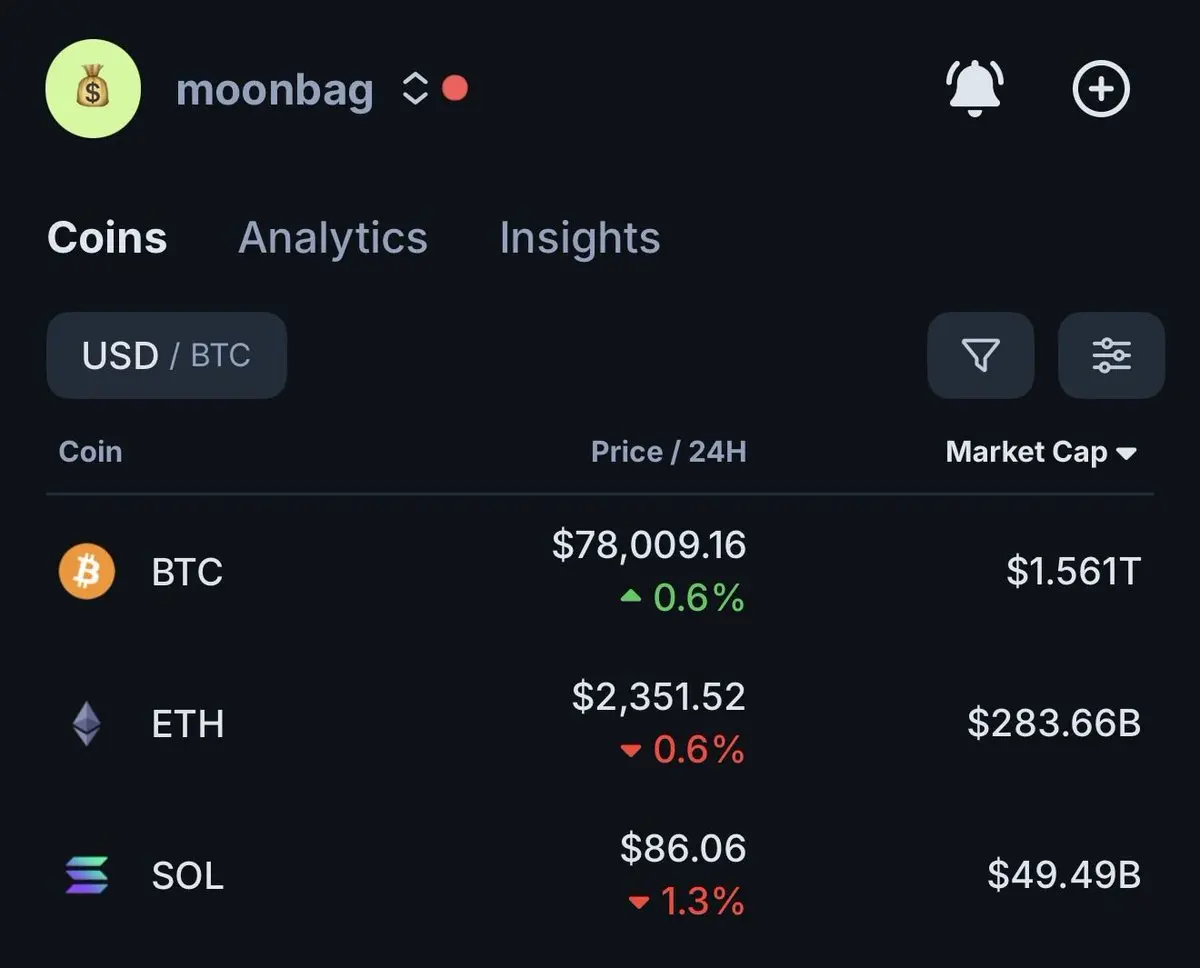The width and height of the screenshot is (1200, 968).
Task: Toggle the USD / BTC currency switch
Action: 166,356
